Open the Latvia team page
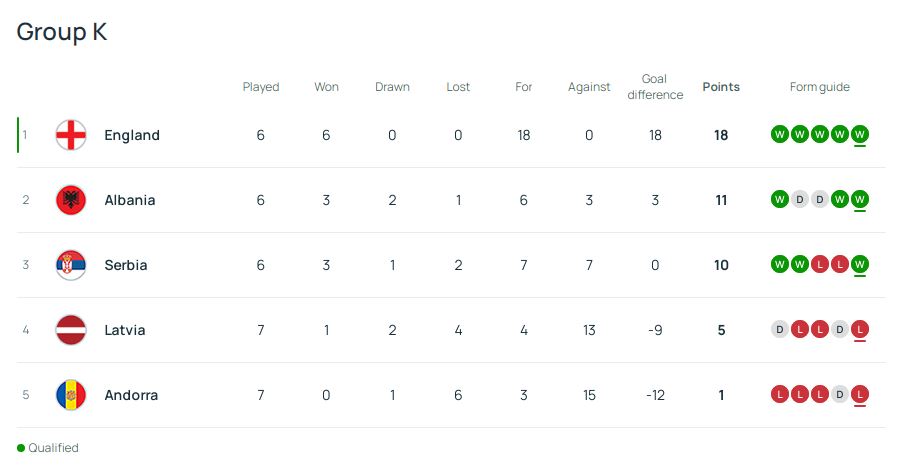The width and height of the screenshot is (902, 470). [x=125, y=330]
